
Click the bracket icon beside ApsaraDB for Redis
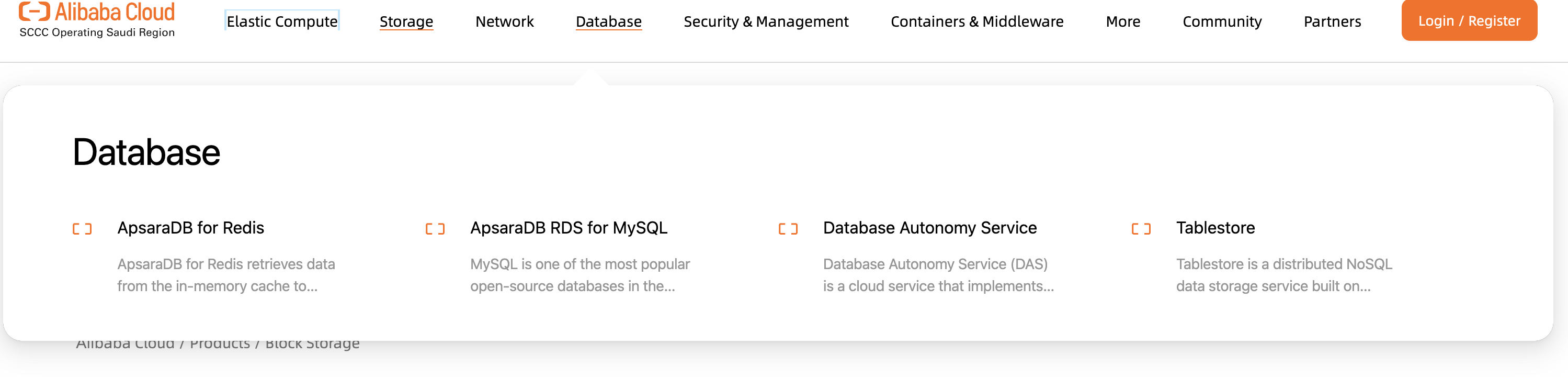(x=82, y=229)
